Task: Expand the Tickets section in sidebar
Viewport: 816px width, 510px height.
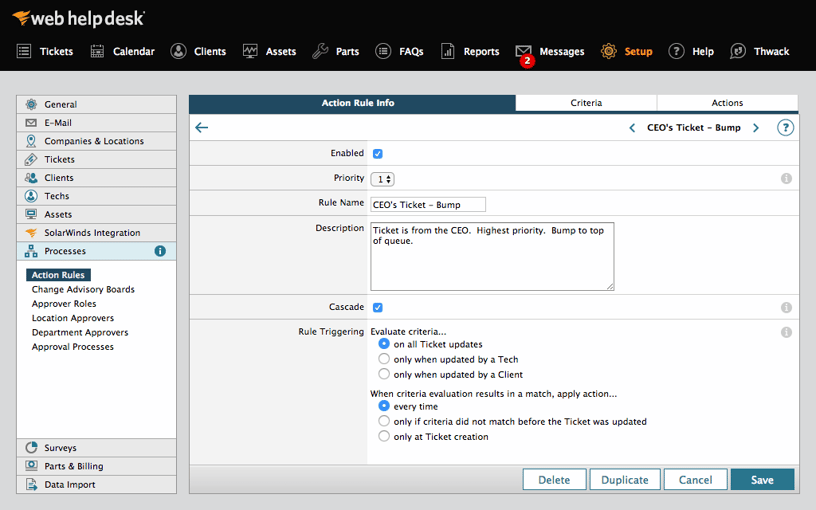Action: [x=96, y=159]
